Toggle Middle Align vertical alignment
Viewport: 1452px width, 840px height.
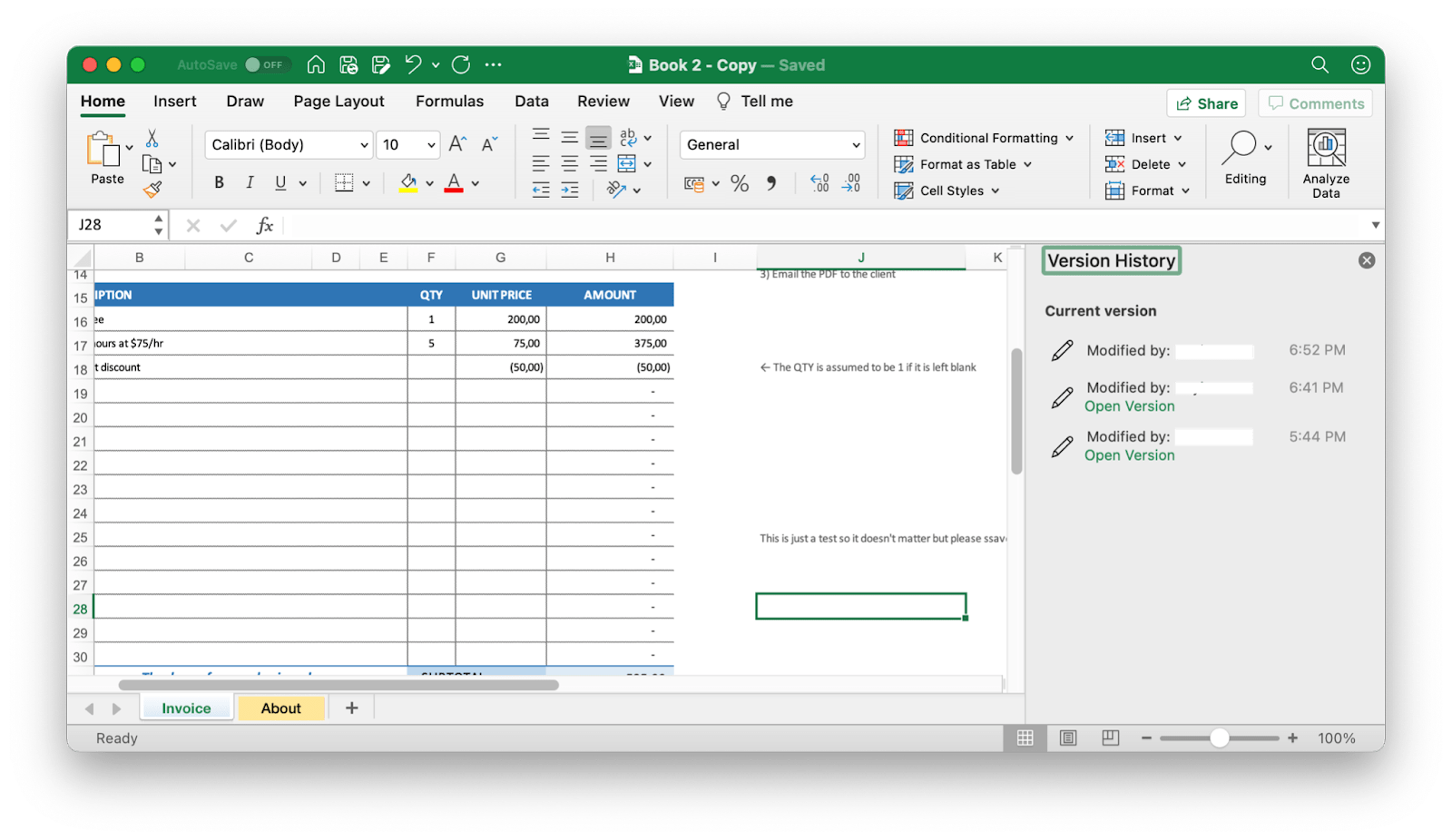(x=570, y=138)
